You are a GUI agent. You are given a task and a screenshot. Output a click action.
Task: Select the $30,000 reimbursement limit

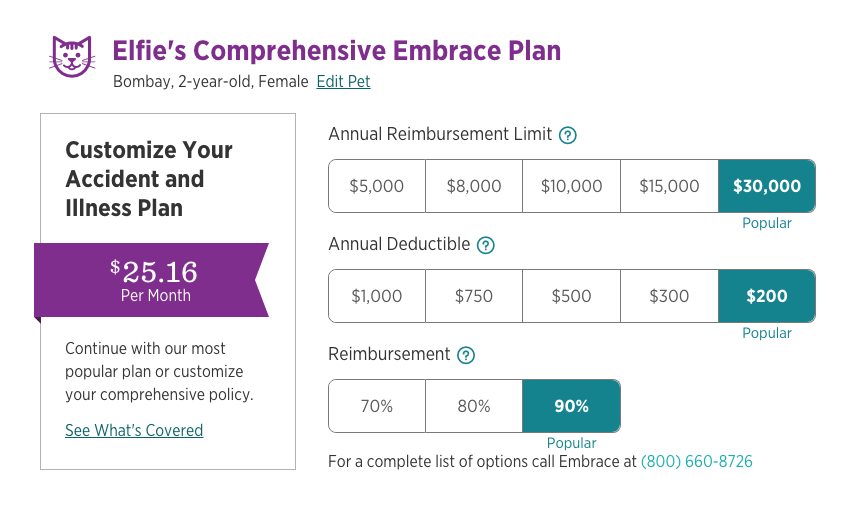[767, 186]
